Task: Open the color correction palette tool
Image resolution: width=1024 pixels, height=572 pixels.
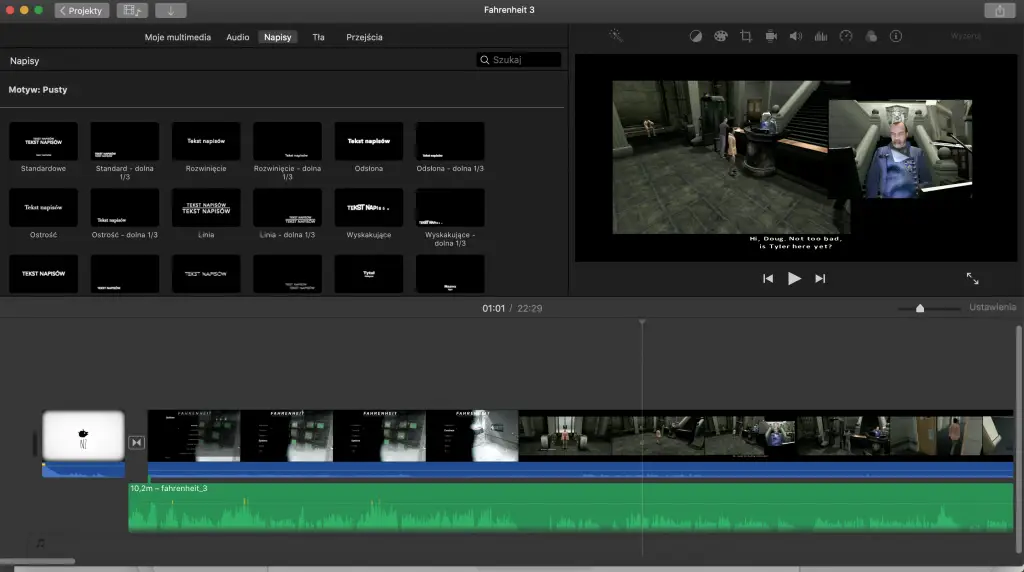Action: click(720, 37)
